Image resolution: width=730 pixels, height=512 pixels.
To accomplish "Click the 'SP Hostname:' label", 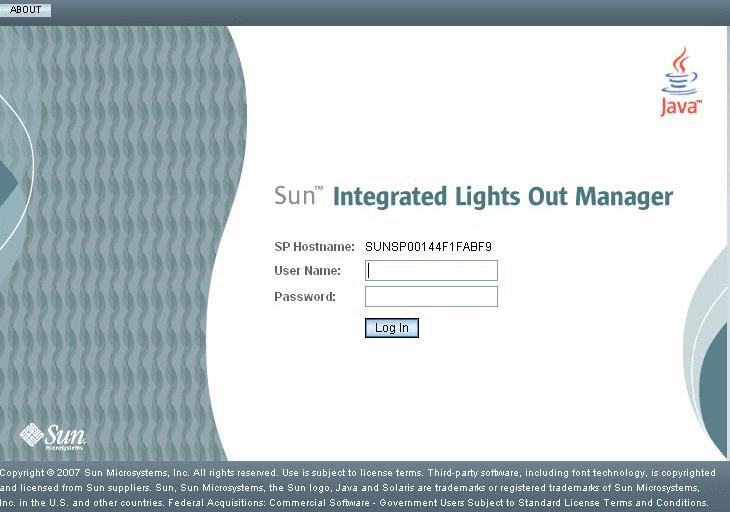I will pos(314,247).
